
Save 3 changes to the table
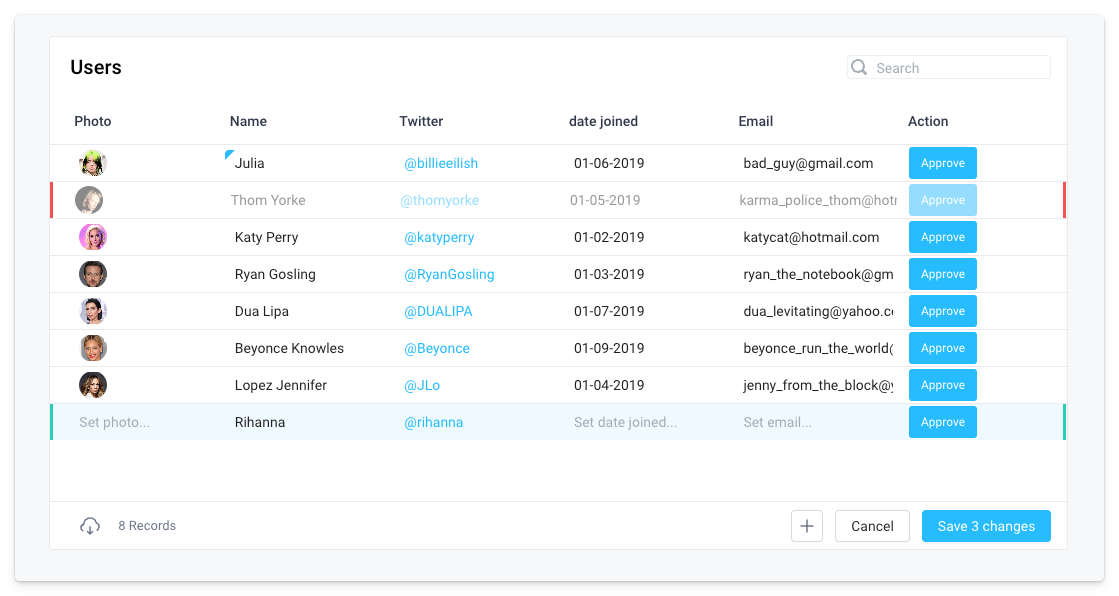(985, 526)
